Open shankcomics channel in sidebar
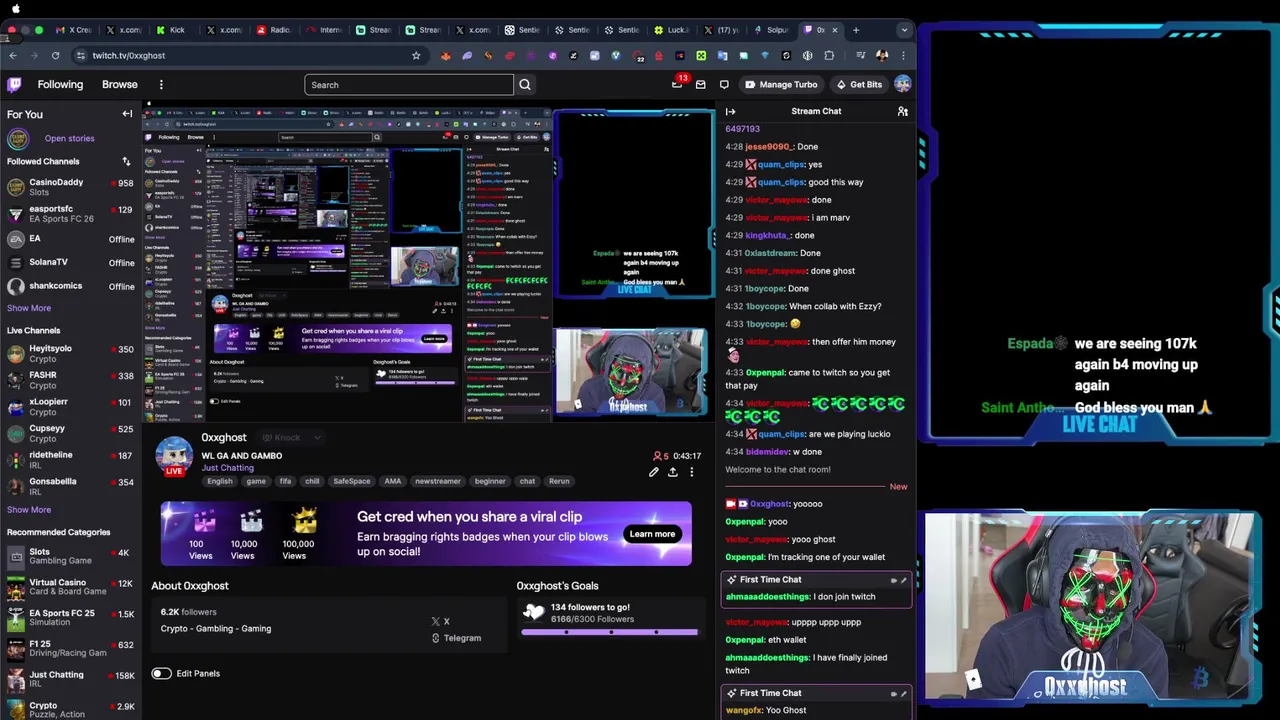Screen dimensions: 1280x720 coord(70,286)
